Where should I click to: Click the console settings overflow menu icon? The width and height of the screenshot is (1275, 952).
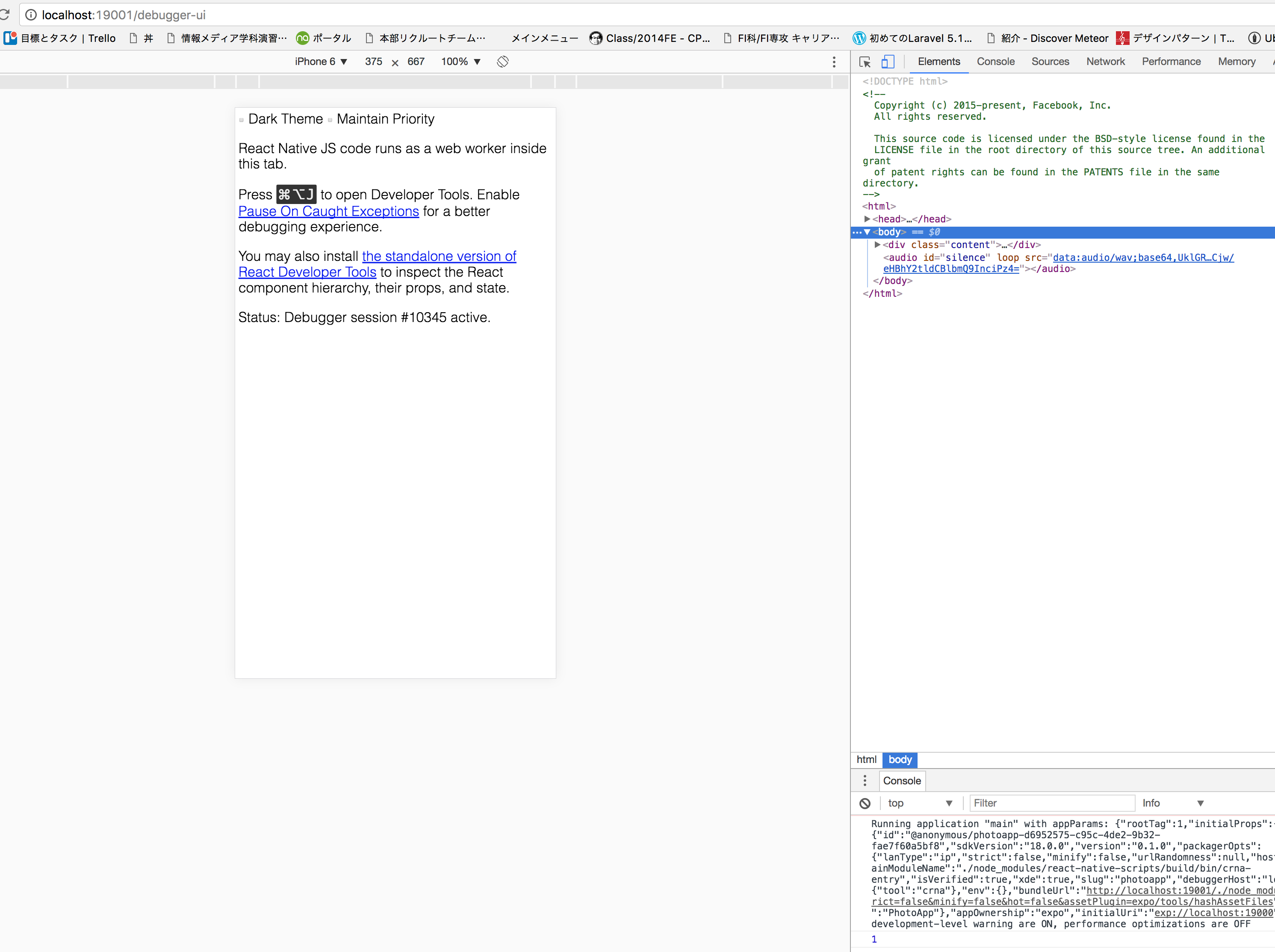[x=862, y=780]
